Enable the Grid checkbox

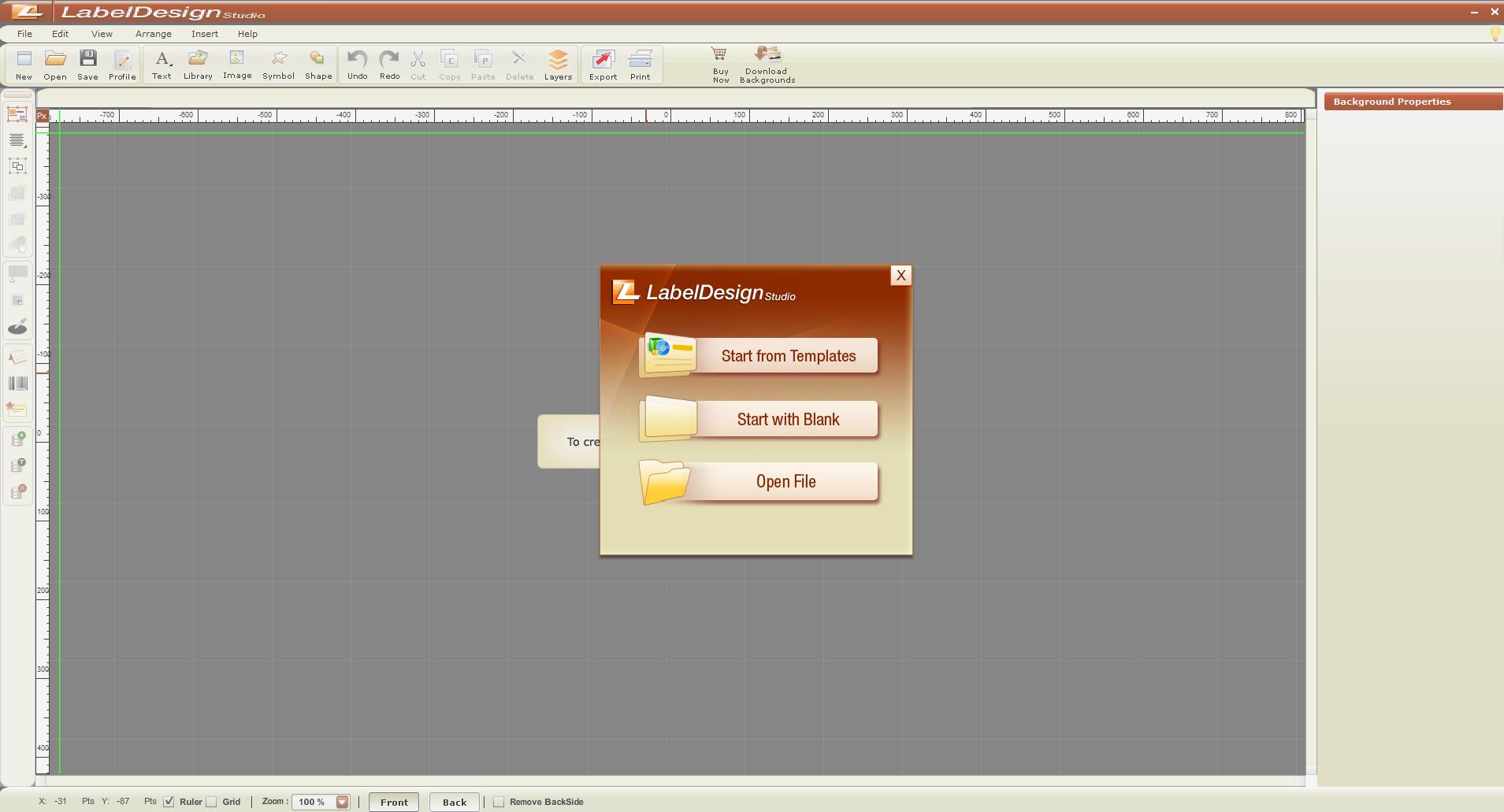(x=211, y=802)
